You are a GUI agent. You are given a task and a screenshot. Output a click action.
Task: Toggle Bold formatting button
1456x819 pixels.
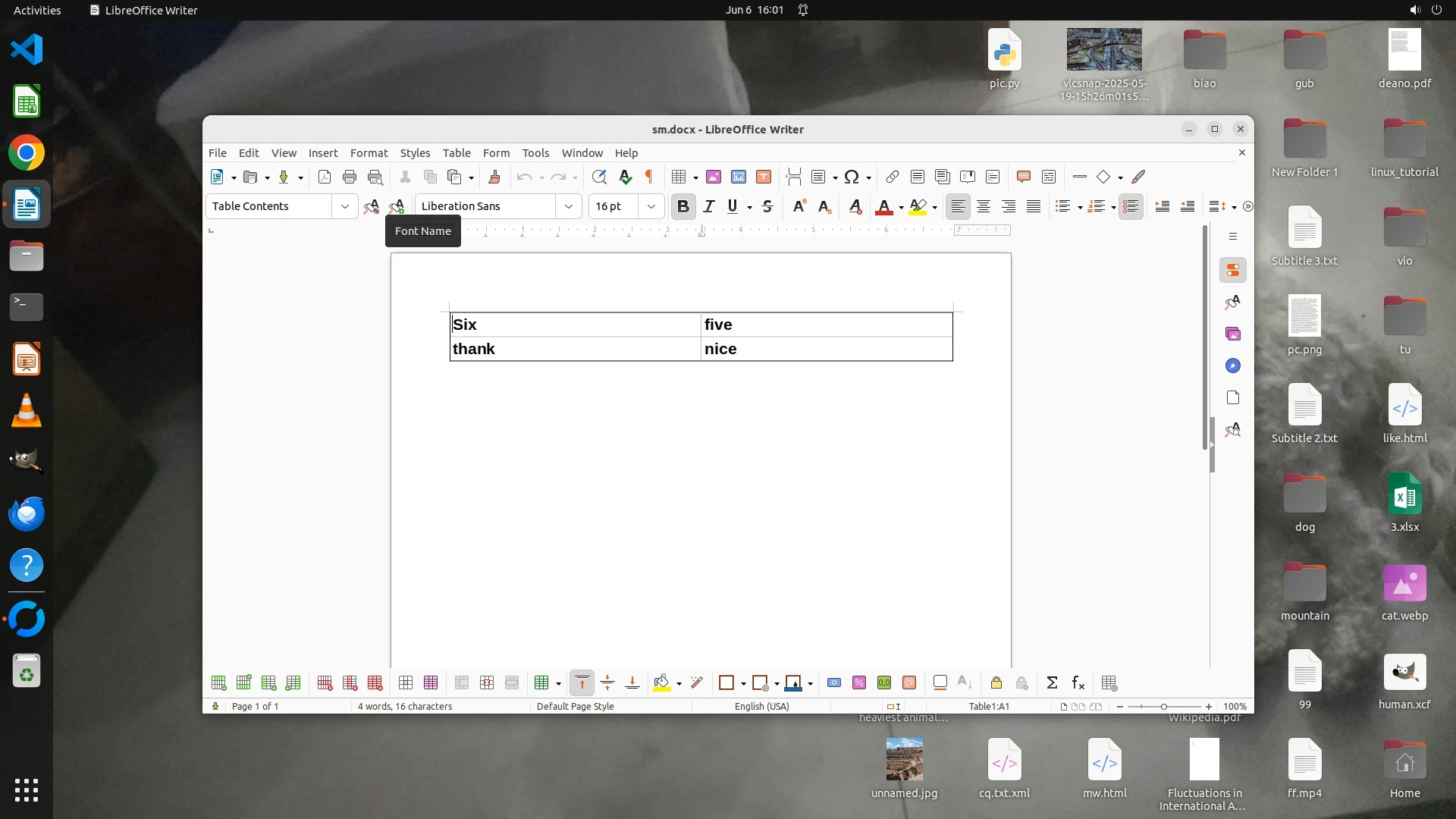pyautogui.click(x=682, y=206)
